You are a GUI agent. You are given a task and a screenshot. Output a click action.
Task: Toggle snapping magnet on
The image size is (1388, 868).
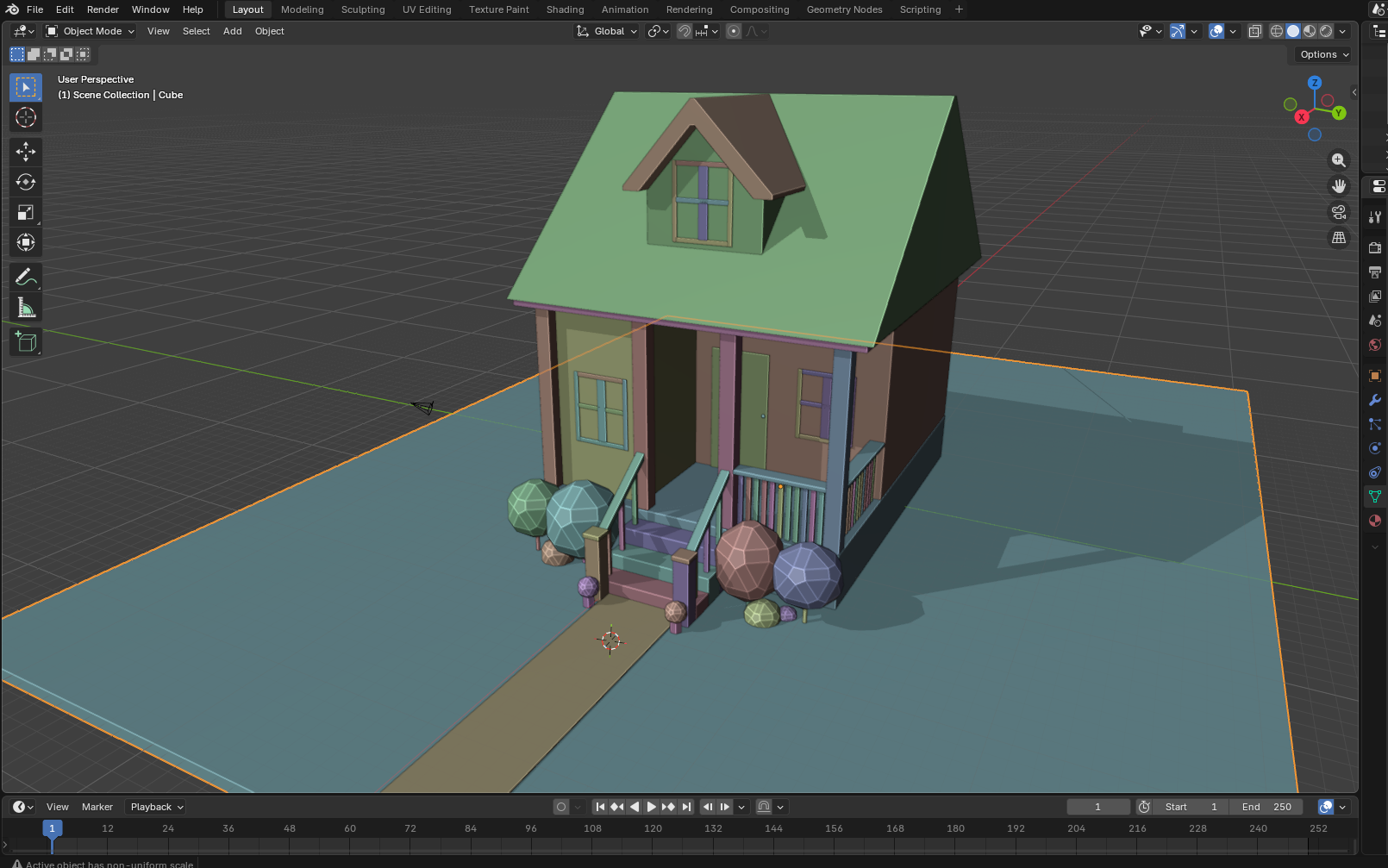click(685, 31)
